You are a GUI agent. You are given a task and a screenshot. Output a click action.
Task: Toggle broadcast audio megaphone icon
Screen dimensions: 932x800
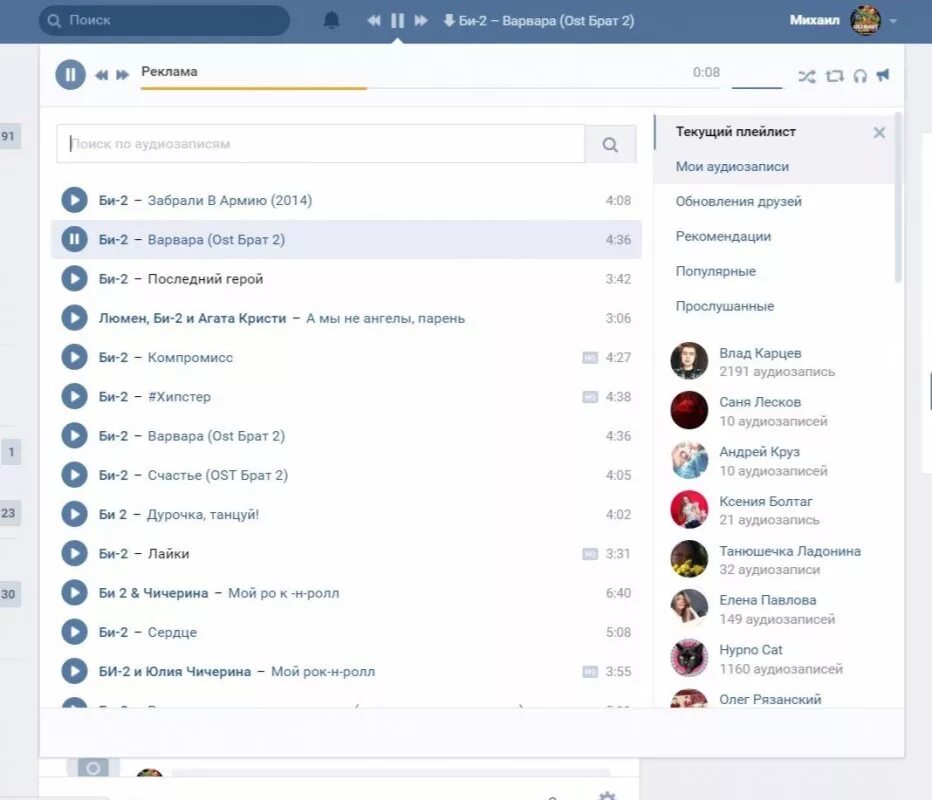883,75
